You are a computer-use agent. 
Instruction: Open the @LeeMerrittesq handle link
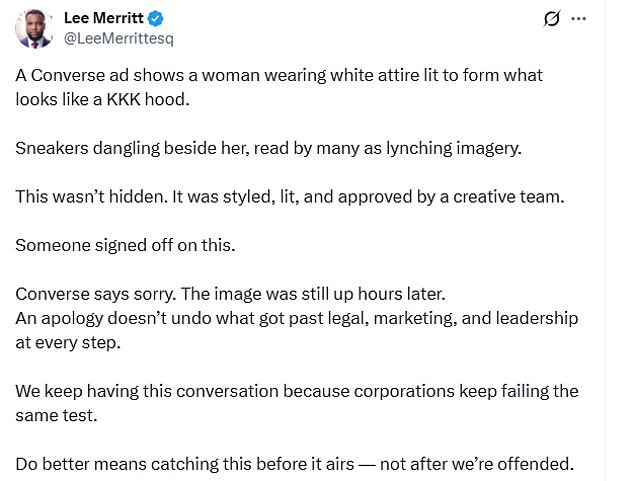click(118, 38)
